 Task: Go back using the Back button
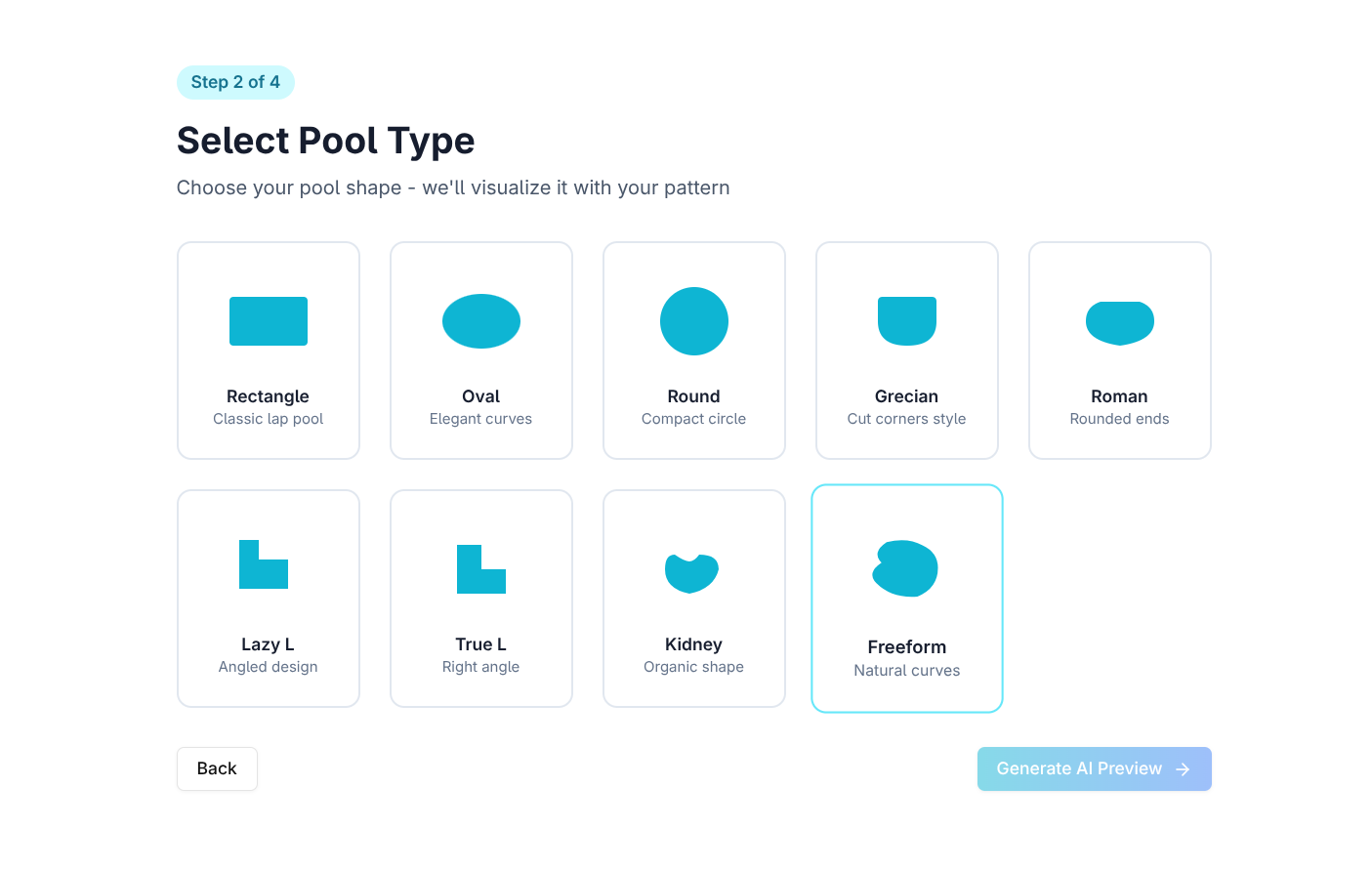tap(217, 769)
